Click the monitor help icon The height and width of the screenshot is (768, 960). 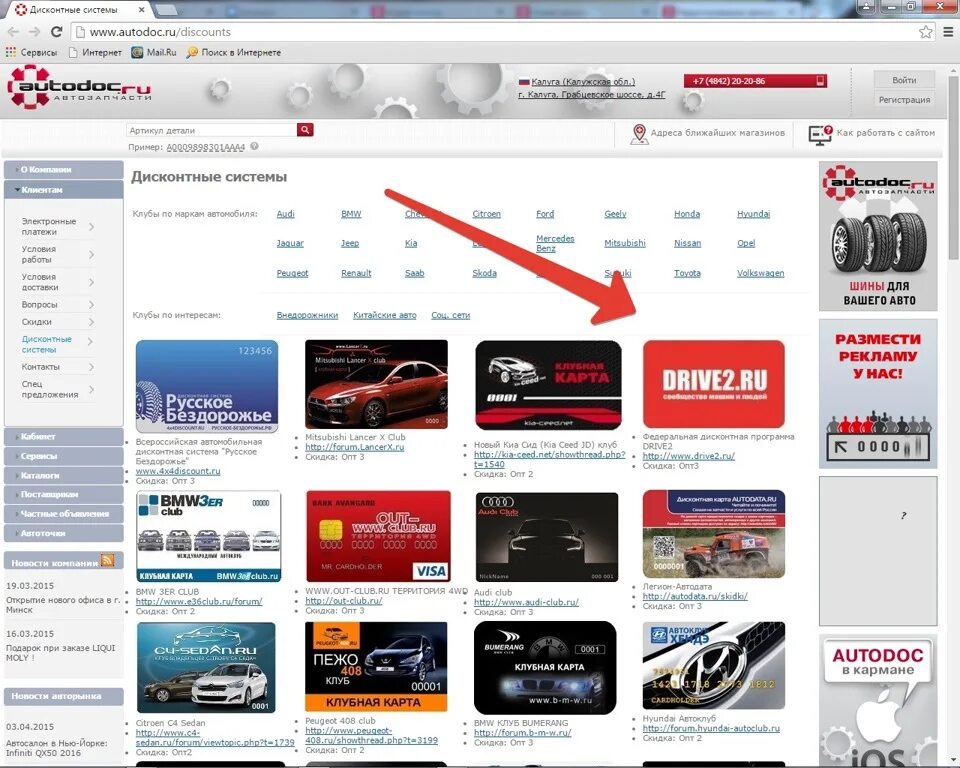click(820, 134)
